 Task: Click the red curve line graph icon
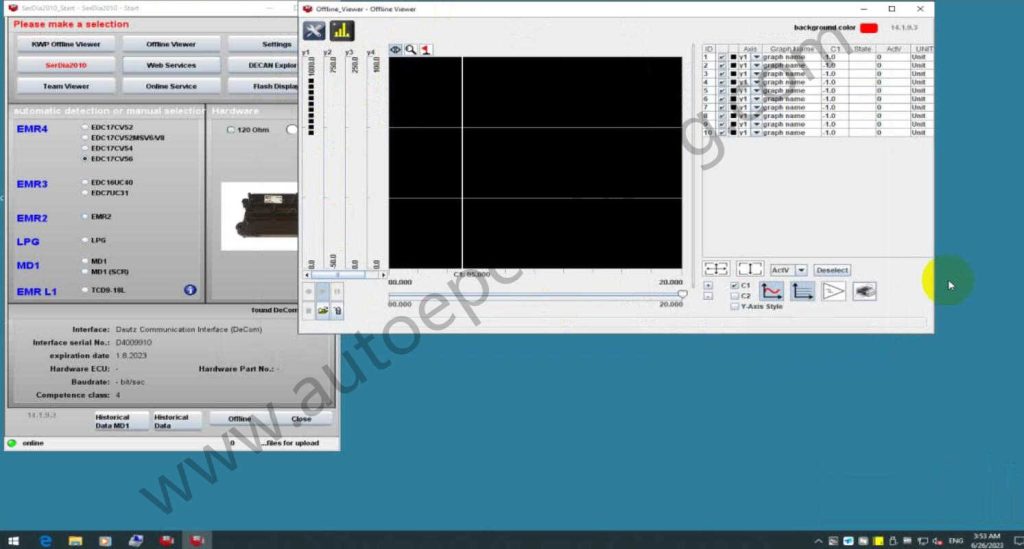(771, 291)
